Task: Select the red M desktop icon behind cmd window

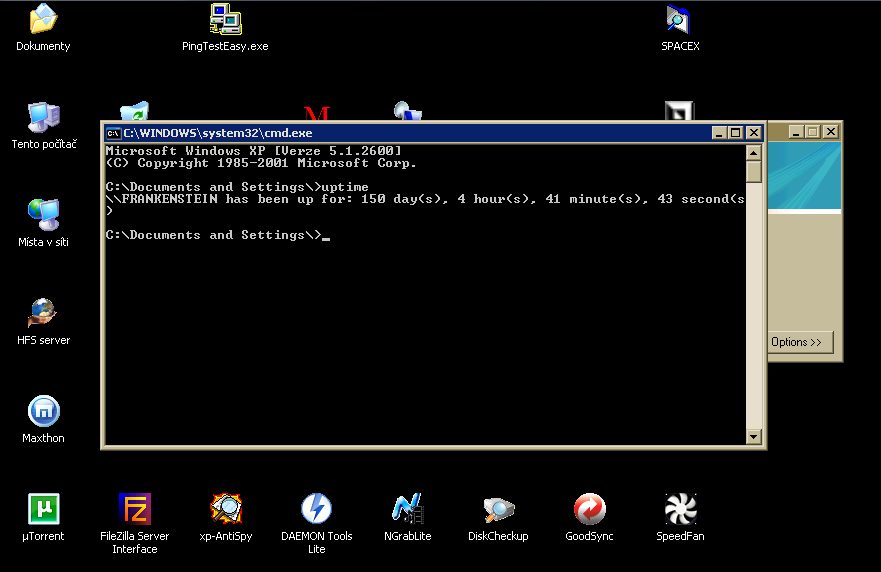Action: point(316,114)
